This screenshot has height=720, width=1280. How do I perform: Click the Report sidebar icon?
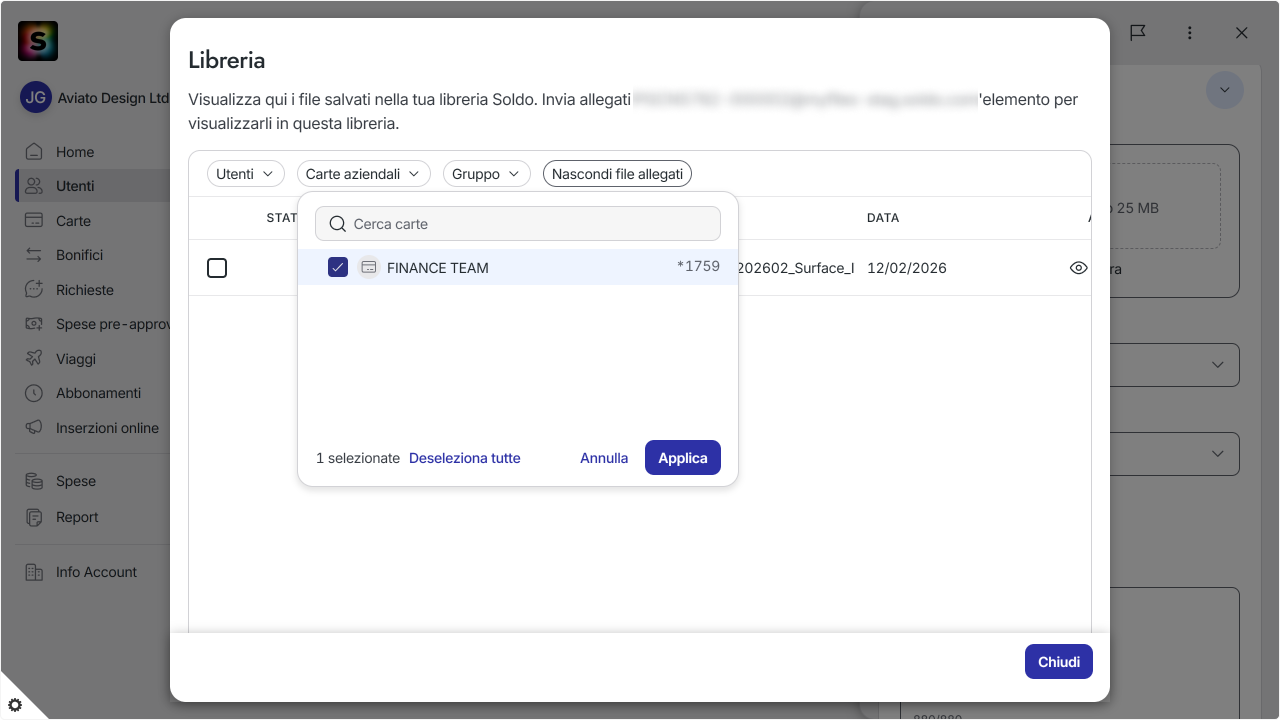click(x=34, y=517)
